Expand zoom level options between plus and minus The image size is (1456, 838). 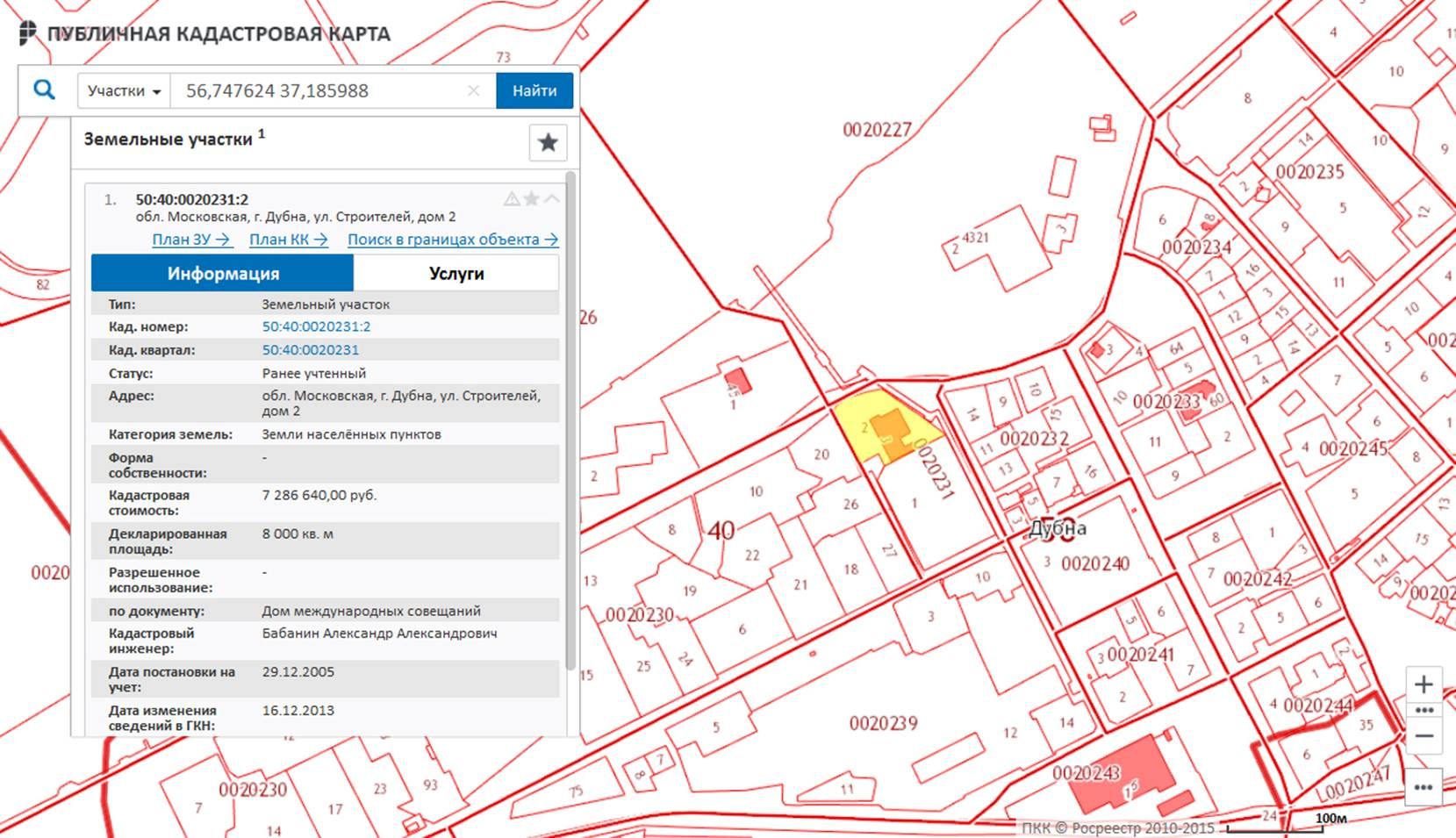click(1424, 710)
